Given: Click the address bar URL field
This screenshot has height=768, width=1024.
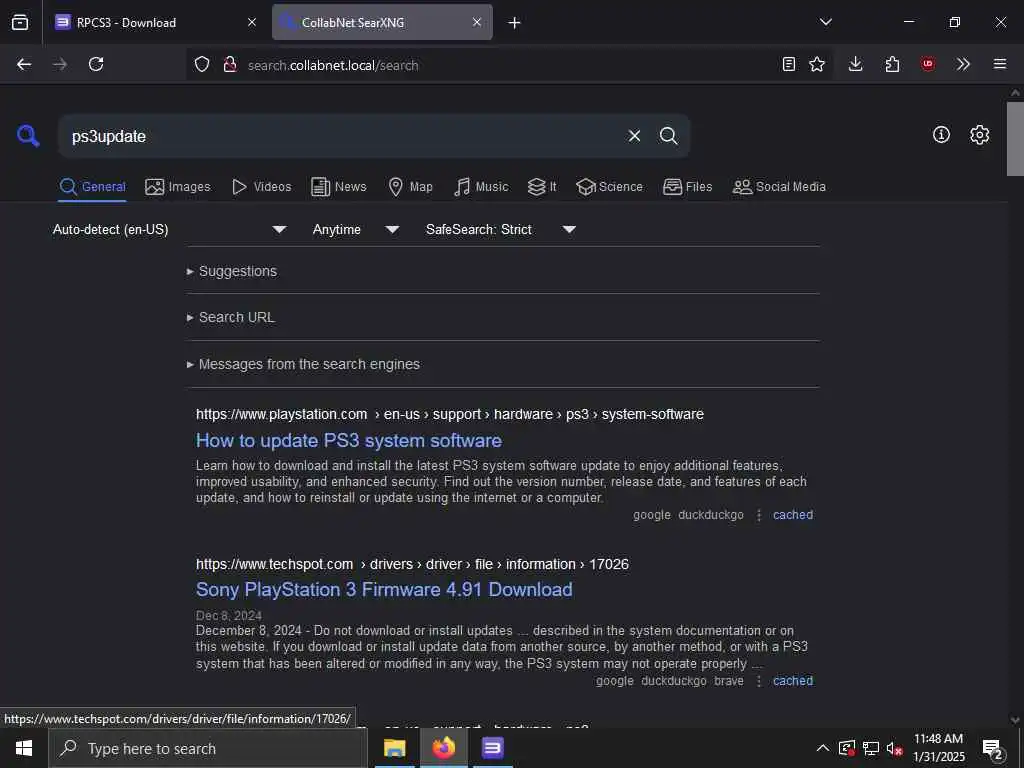Looking at the screenshot, I should pos(509,65).
